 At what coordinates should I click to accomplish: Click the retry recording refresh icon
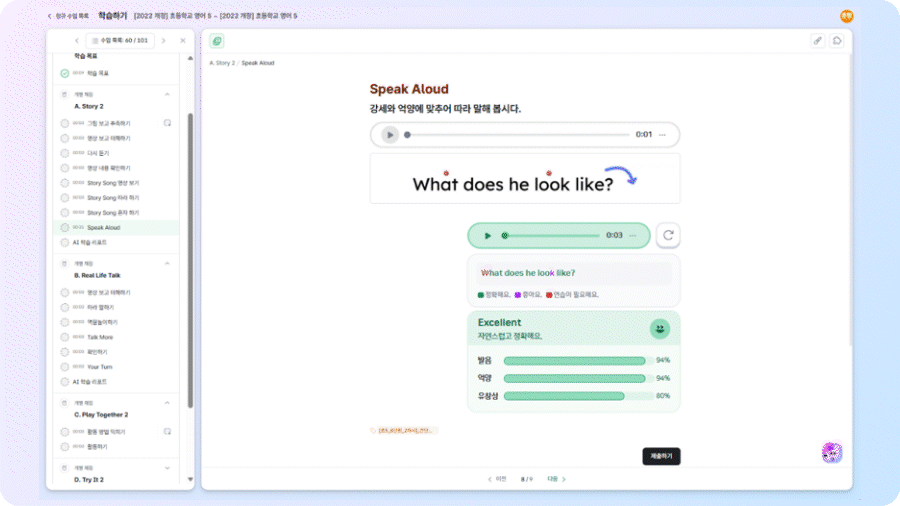pyautogui.click(x=669, y=236)
